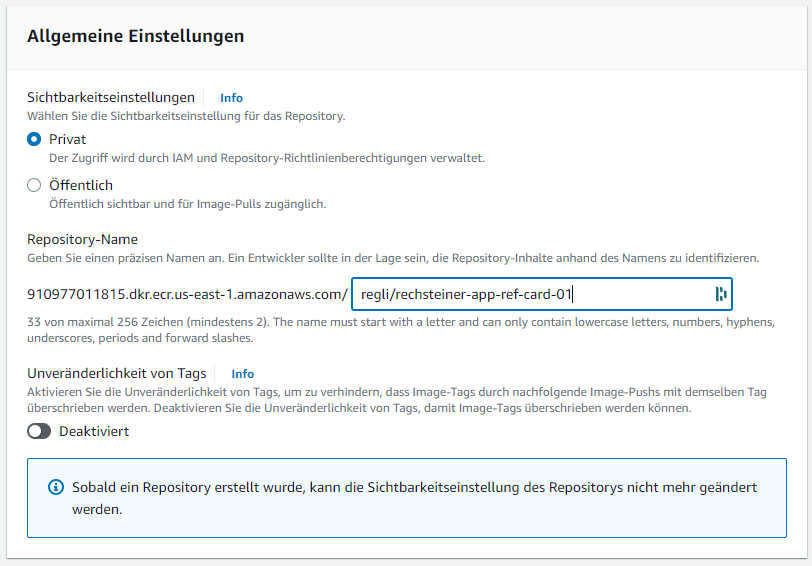Open Info link beside Sichtbarkeitseinstellungen

tap(231, 98)
